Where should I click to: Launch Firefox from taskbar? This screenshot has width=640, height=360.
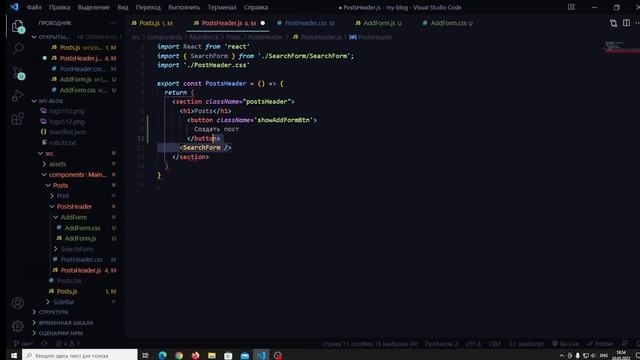[x=196, y=355]
